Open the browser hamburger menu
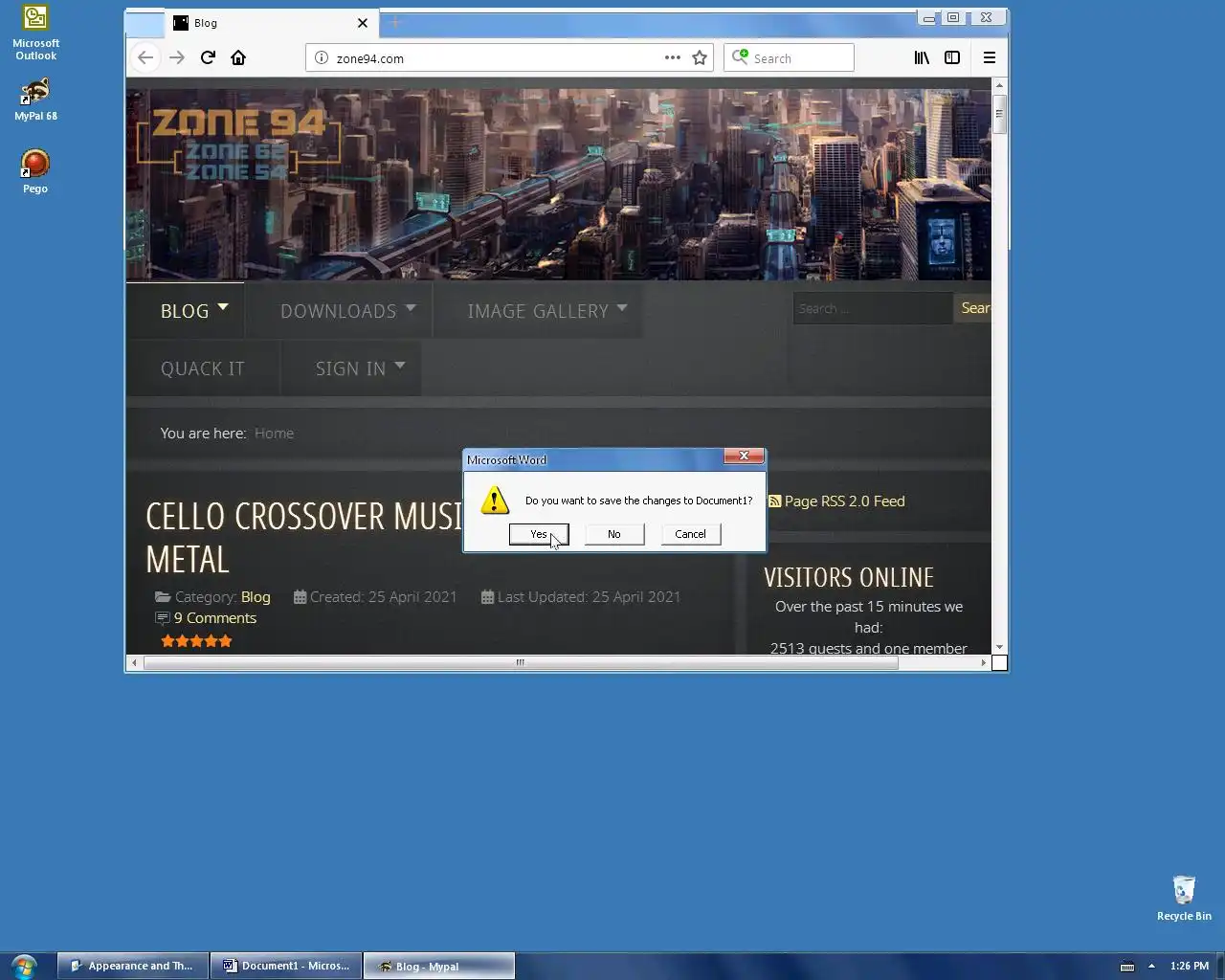 990,57
